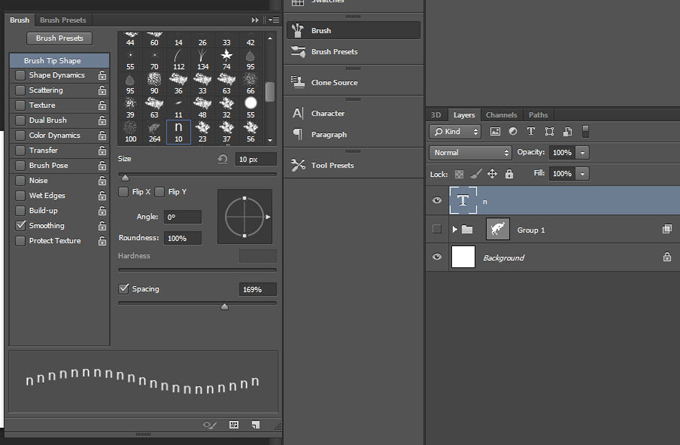Click the Size slider handle
Viewport: 680px width, 445px height.
click(125, 177)
